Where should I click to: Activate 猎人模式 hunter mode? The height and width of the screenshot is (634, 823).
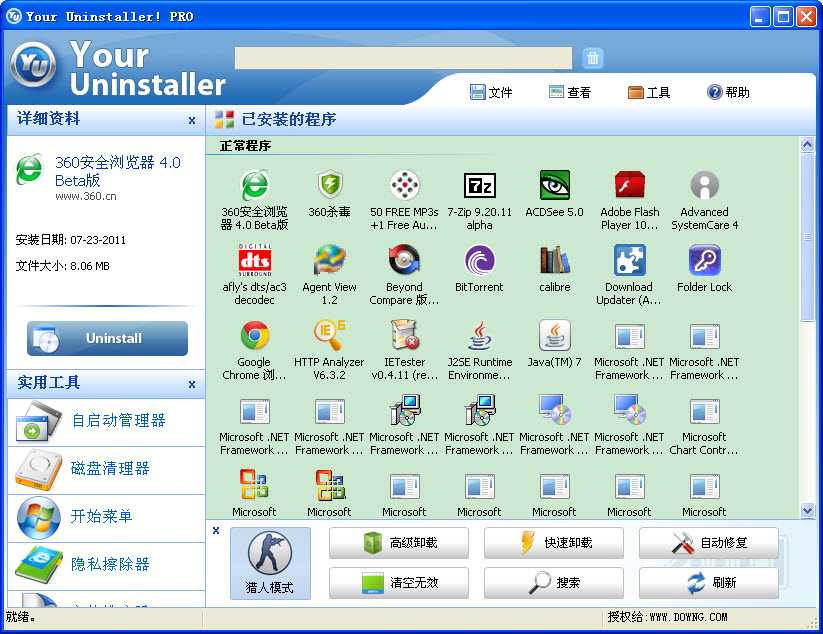[269, 562]
